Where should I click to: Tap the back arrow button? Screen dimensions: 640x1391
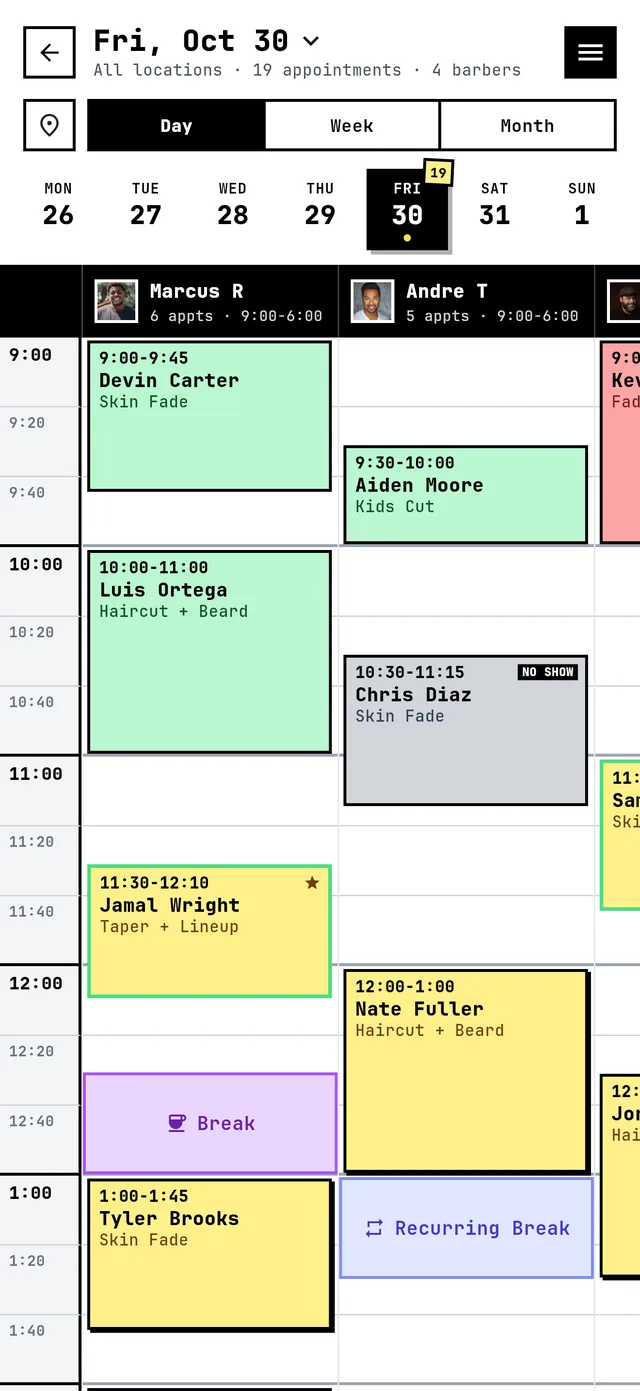point(49,53)
